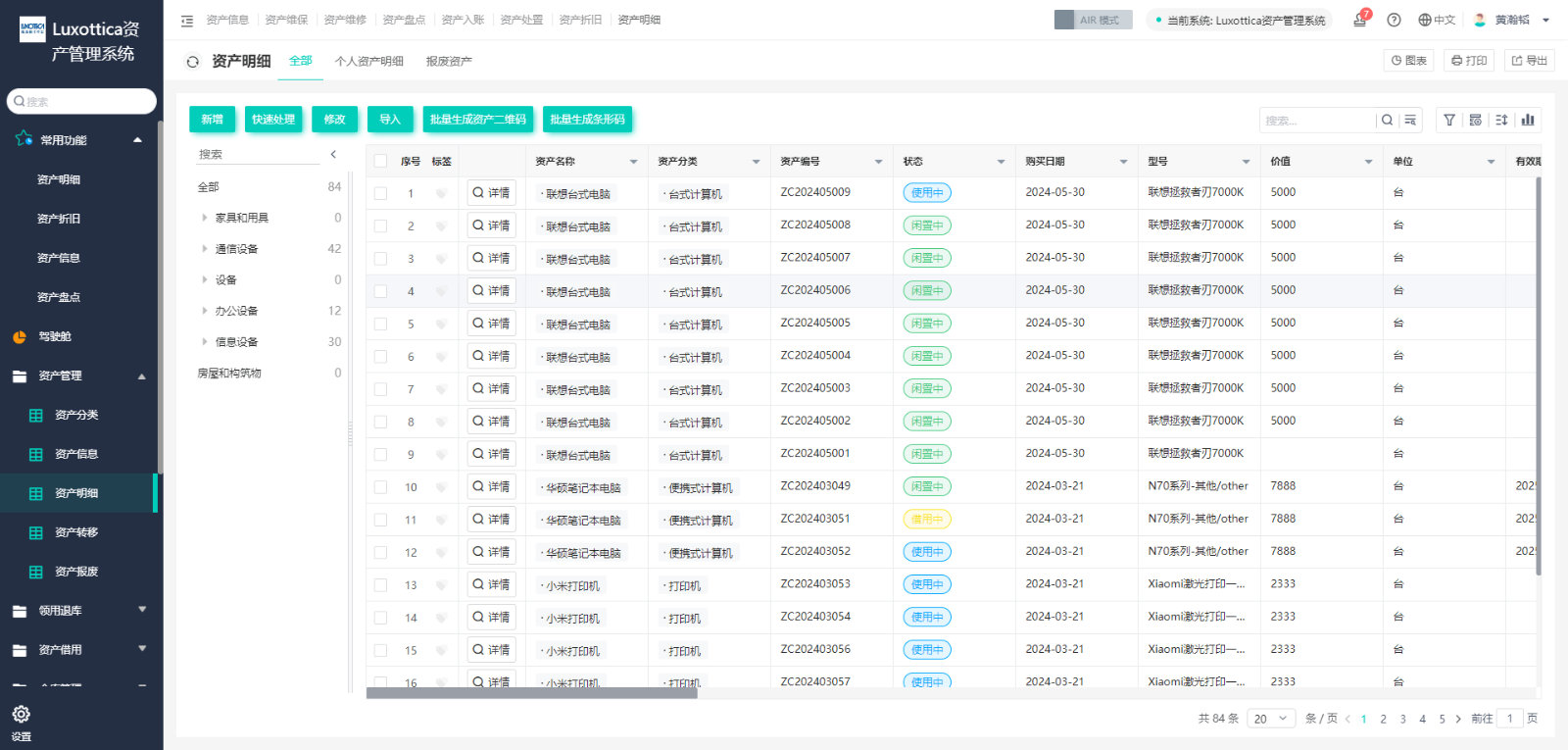Screen dimensions: 1568x750
Task: Open the approval notifications stamp icon
Action: pyautogui.click(x=1360, y=20)
